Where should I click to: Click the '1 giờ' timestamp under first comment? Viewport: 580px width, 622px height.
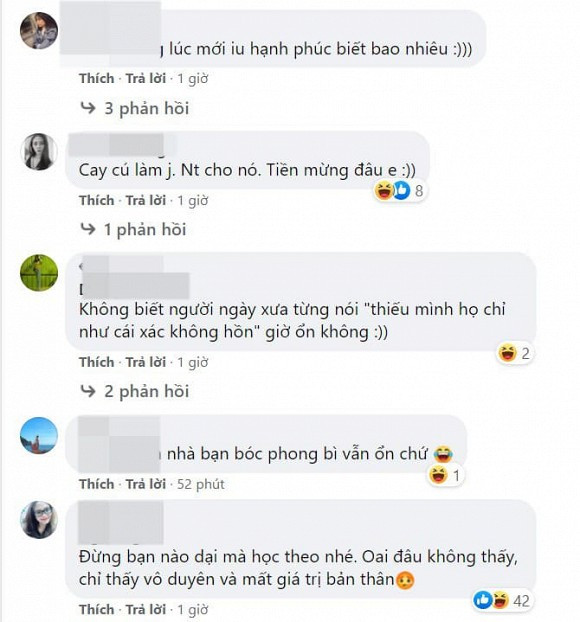tap(193, 79)
